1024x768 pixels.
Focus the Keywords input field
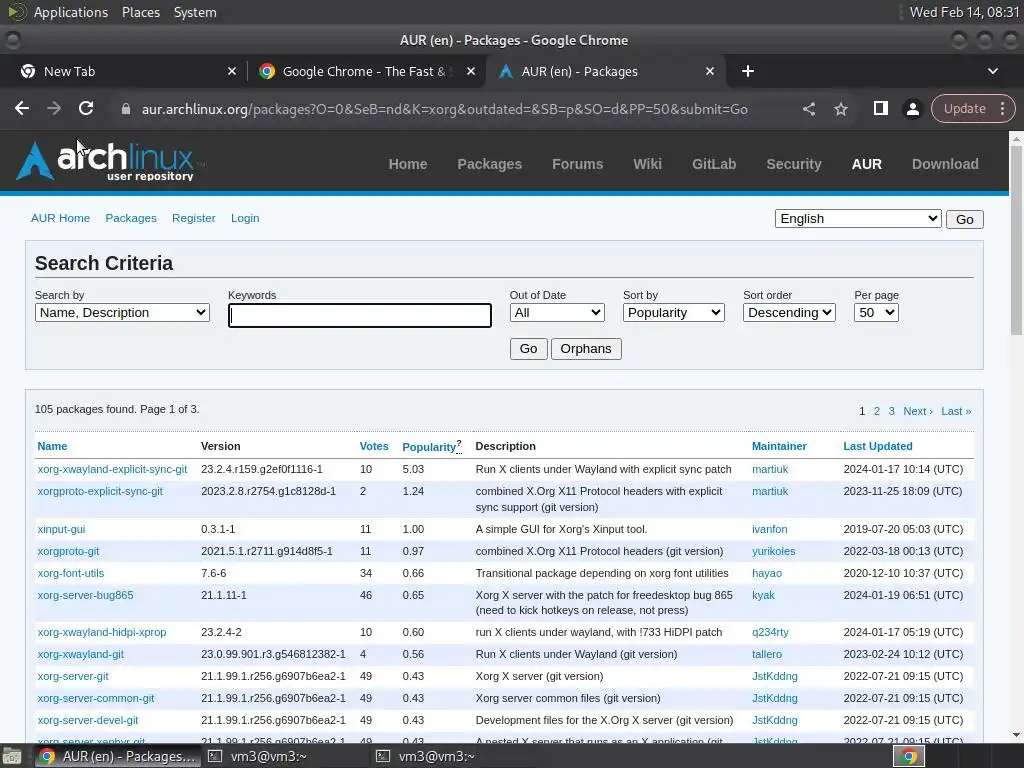pos(360,315)
